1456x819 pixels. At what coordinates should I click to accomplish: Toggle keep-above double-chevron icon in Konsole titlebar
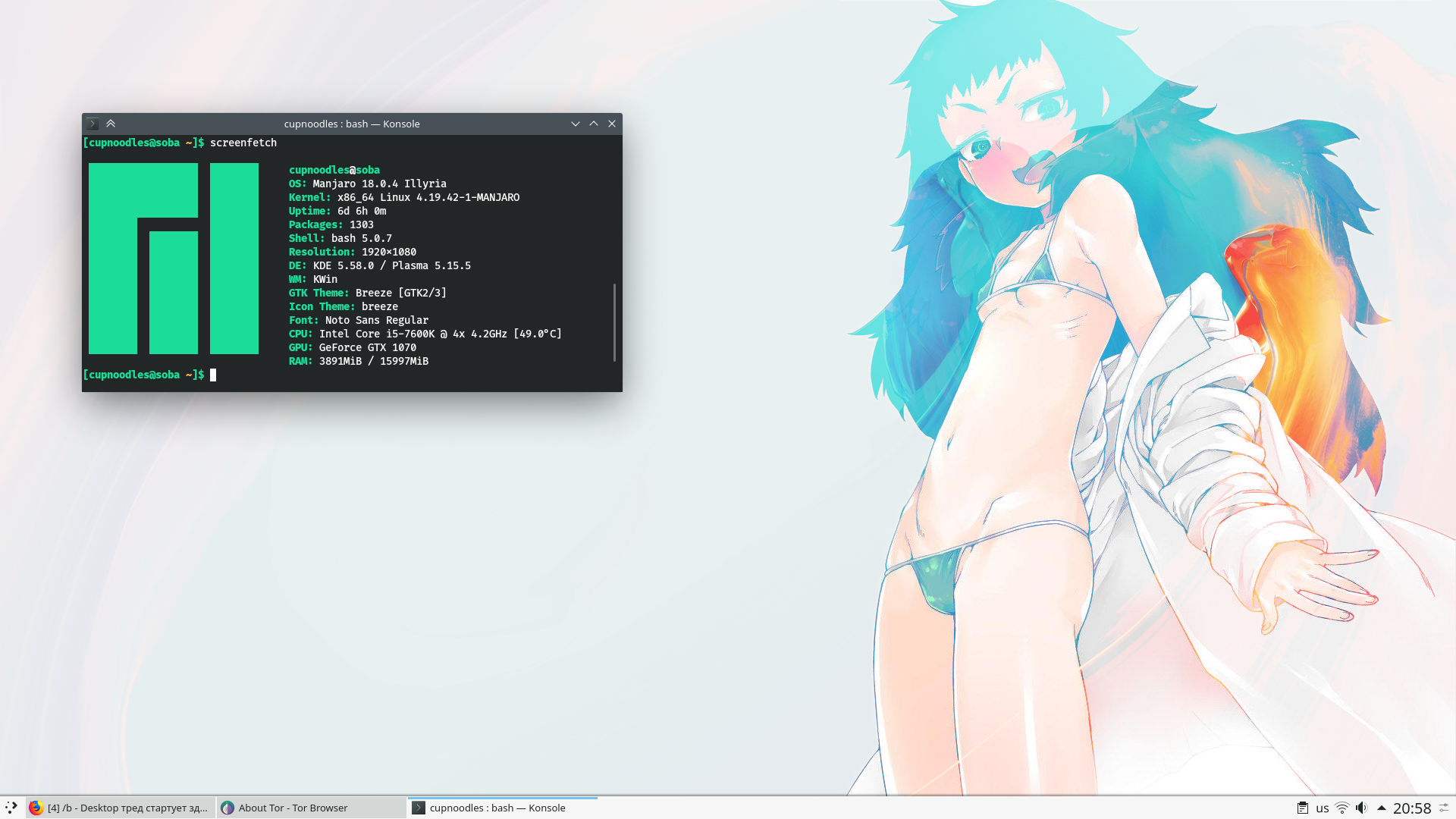111,124
